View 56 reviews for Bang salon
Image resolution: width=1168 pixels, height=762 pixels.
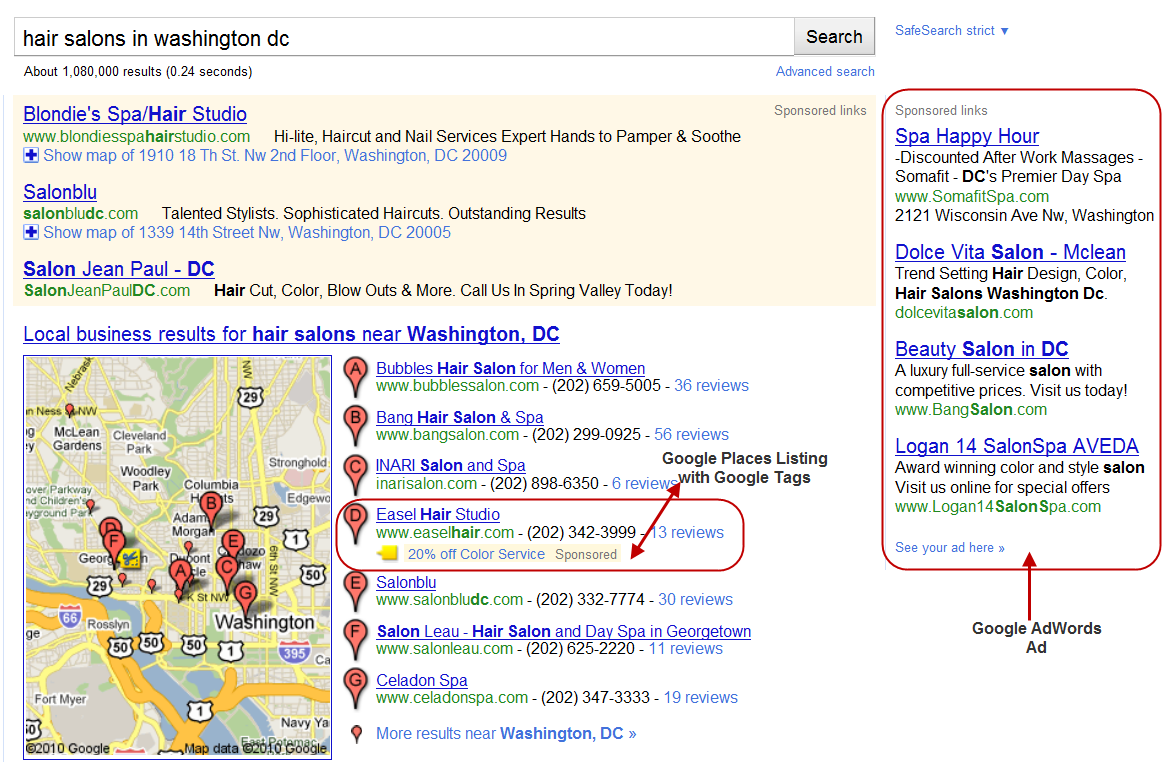691,435
